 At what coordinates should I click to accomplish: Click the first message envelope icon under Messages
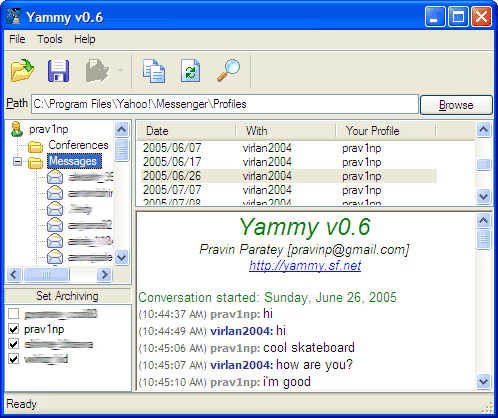(x=55, y=177)
